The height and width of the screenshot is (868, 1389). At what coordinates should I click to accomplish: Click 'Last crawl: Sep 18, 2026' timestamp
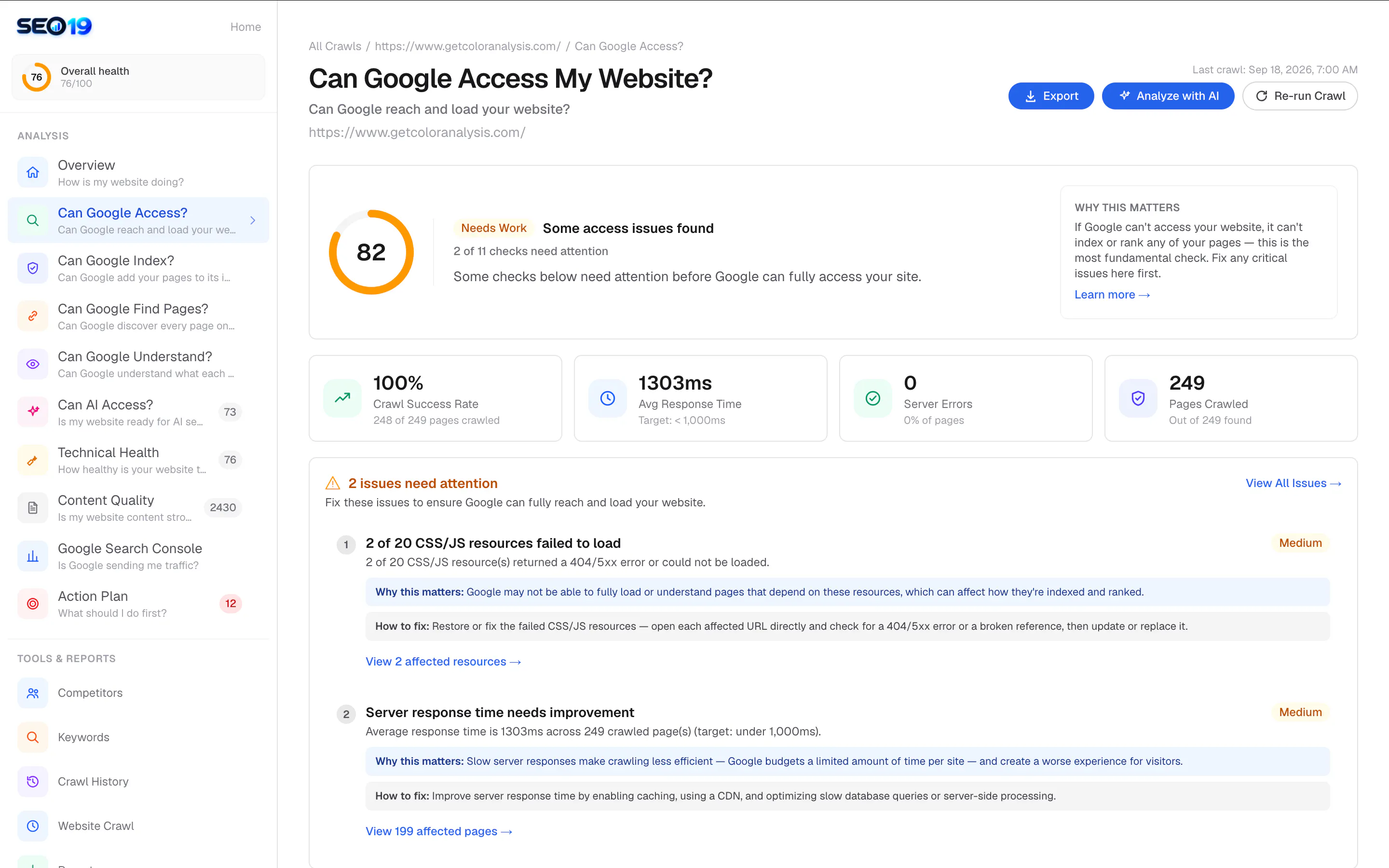pyautogui.click(x=1275, y=69)
